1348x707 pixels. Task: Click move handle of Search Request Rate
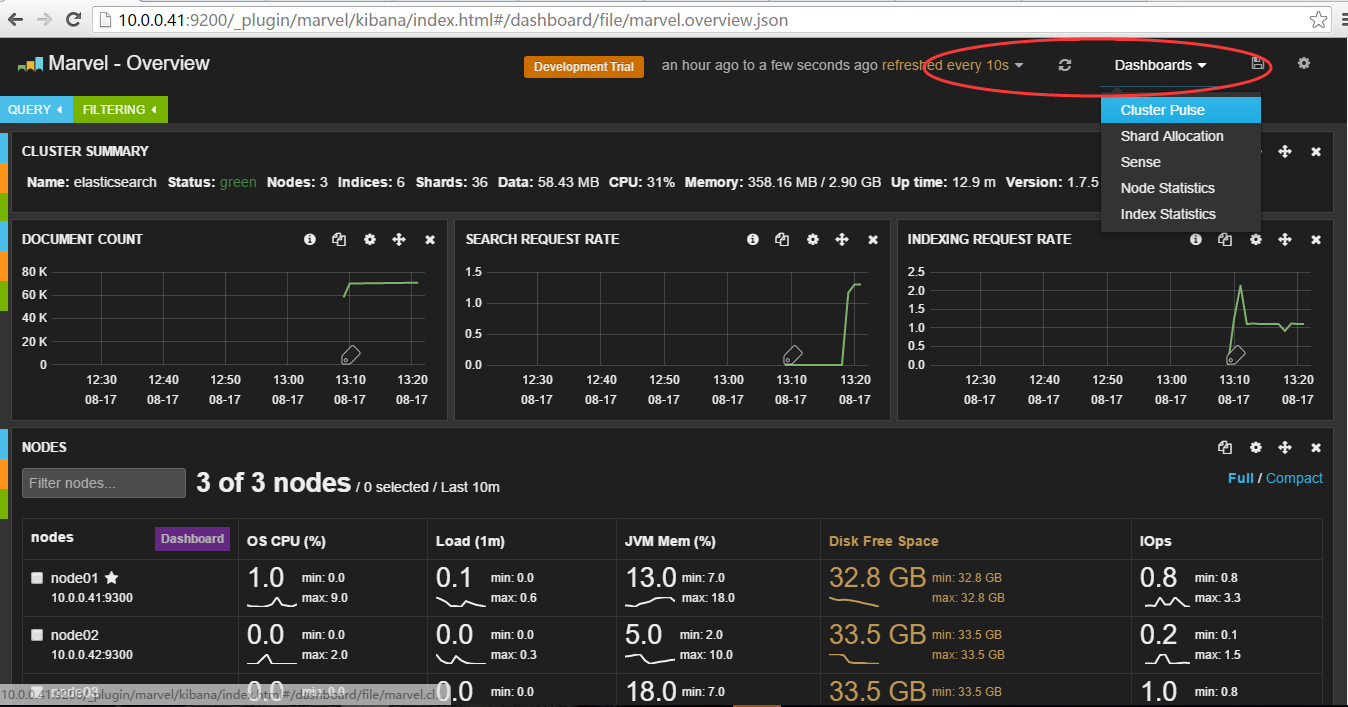pyautogui.click(x=842, y=240)
